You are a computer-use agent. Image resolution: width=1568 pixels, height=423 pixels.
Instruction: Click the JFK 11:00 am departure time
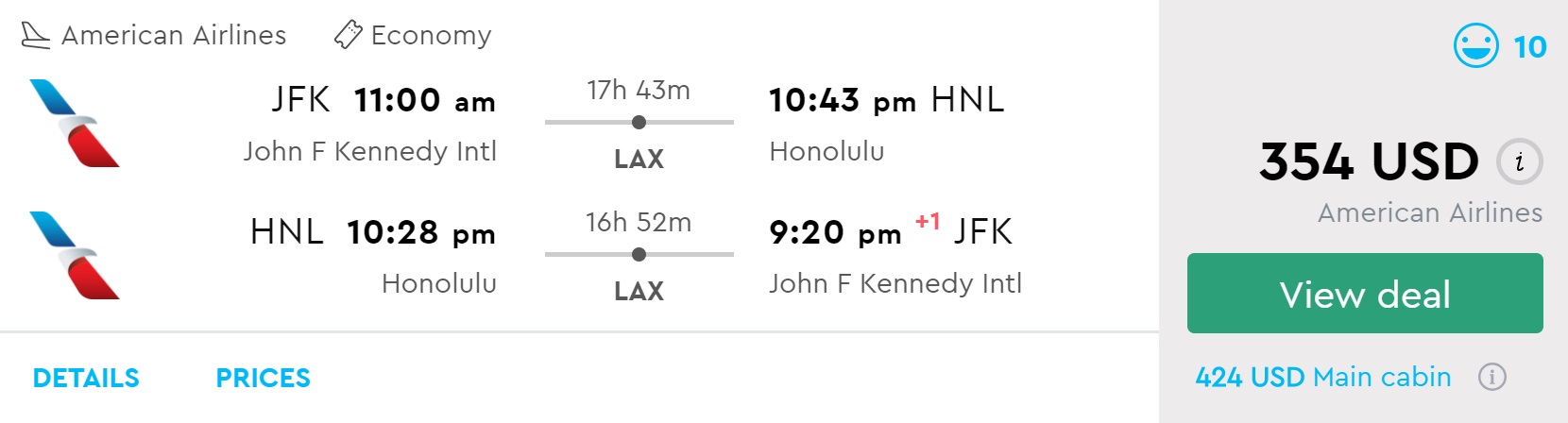tap(424, 100)
